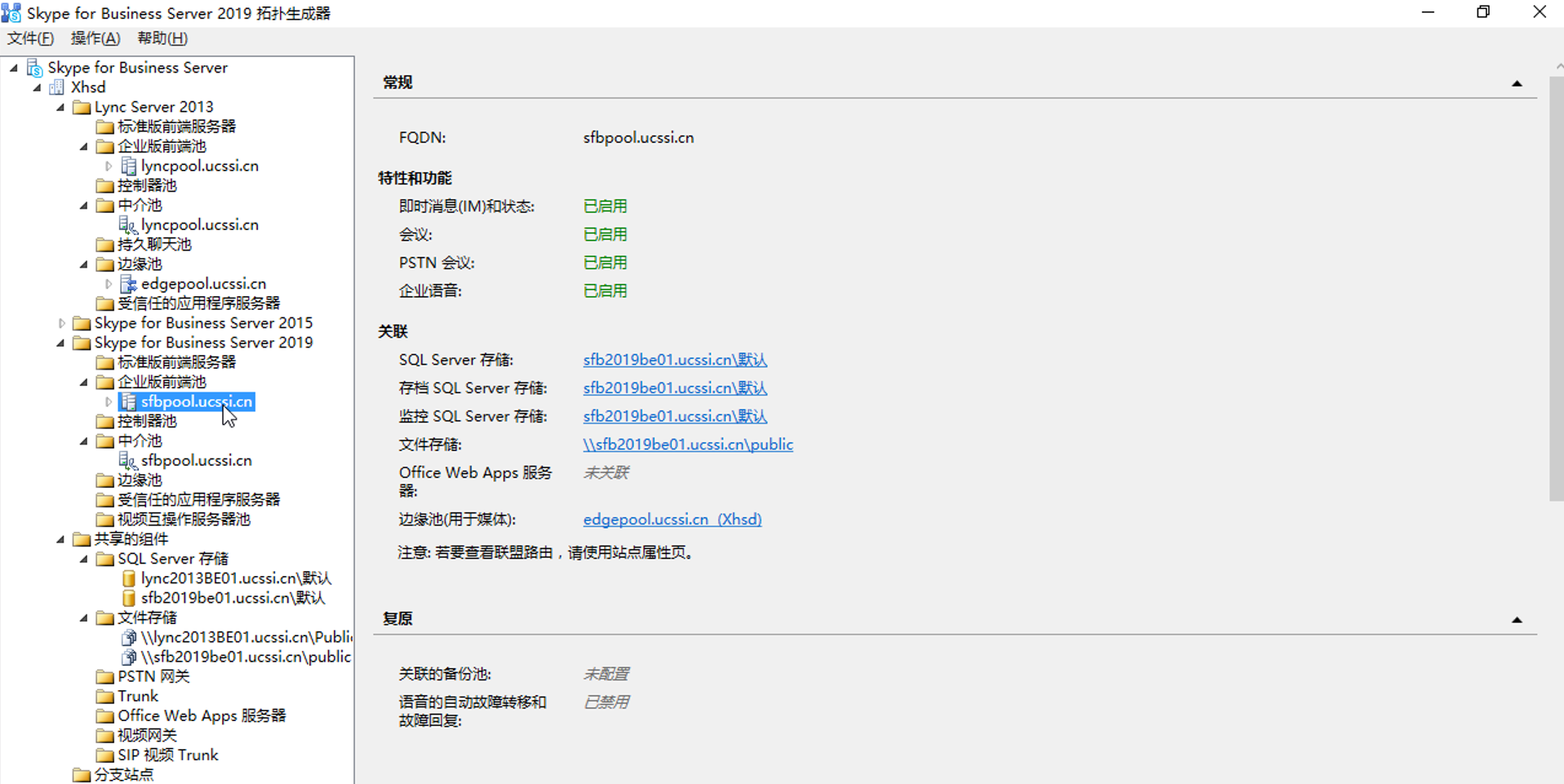This screenshot has width=1564, height=784.
Task: Open 存档 SQL Server 存储 link
Action: pyautogui.click(x=675, y=388)
